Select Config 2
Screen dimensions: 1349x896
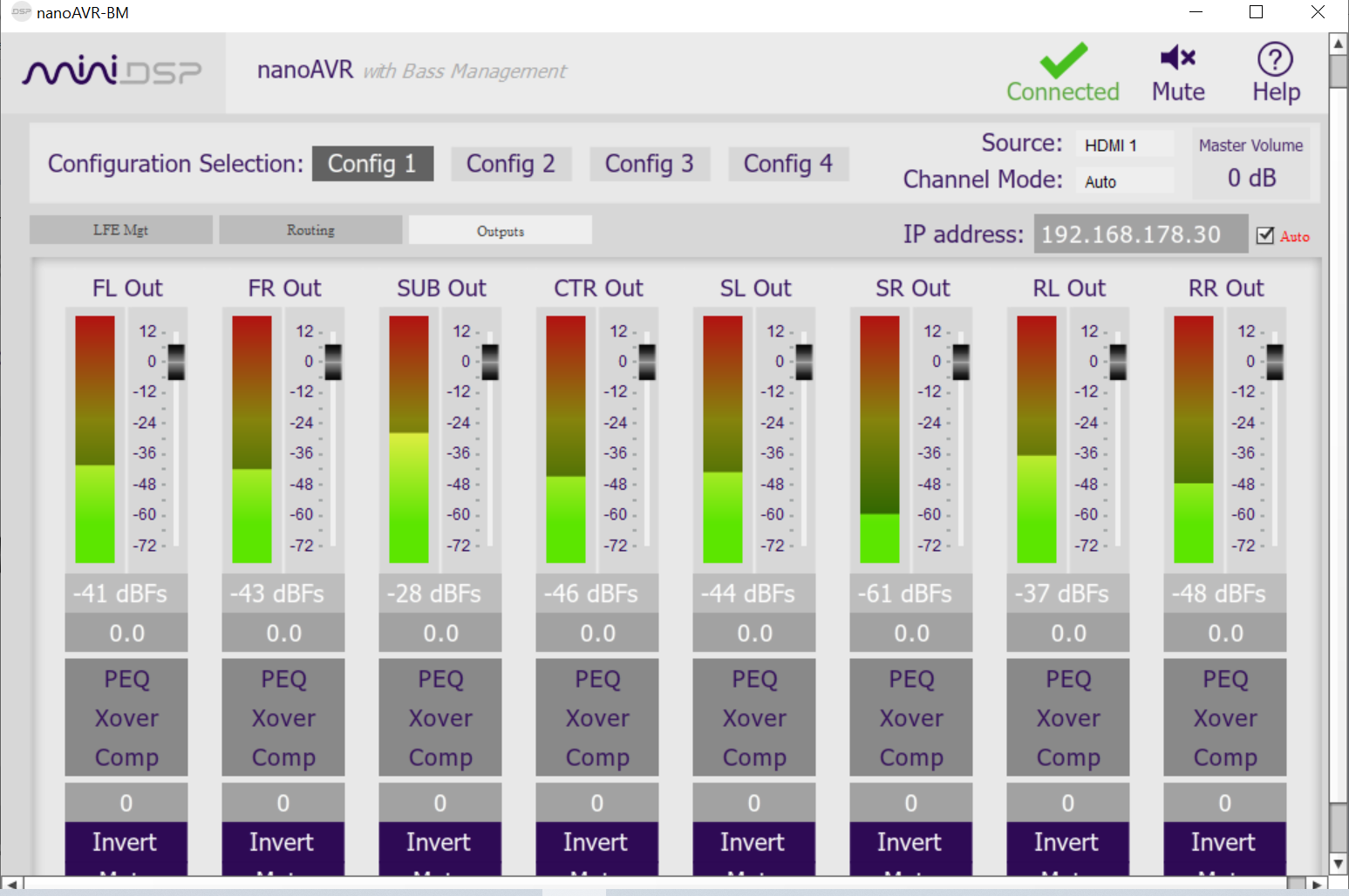pyautogui.click(x=511, y=164)
